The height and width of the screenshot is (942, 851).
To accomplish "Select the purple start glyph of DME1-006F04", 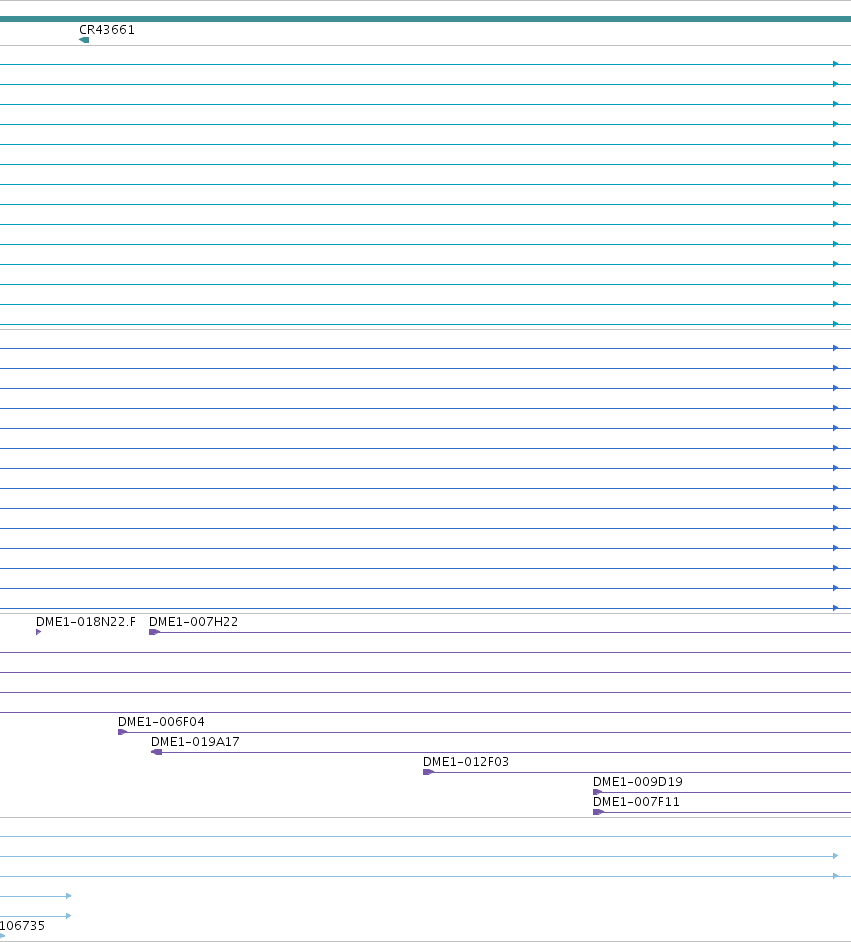I will click(x=123, y=732).
